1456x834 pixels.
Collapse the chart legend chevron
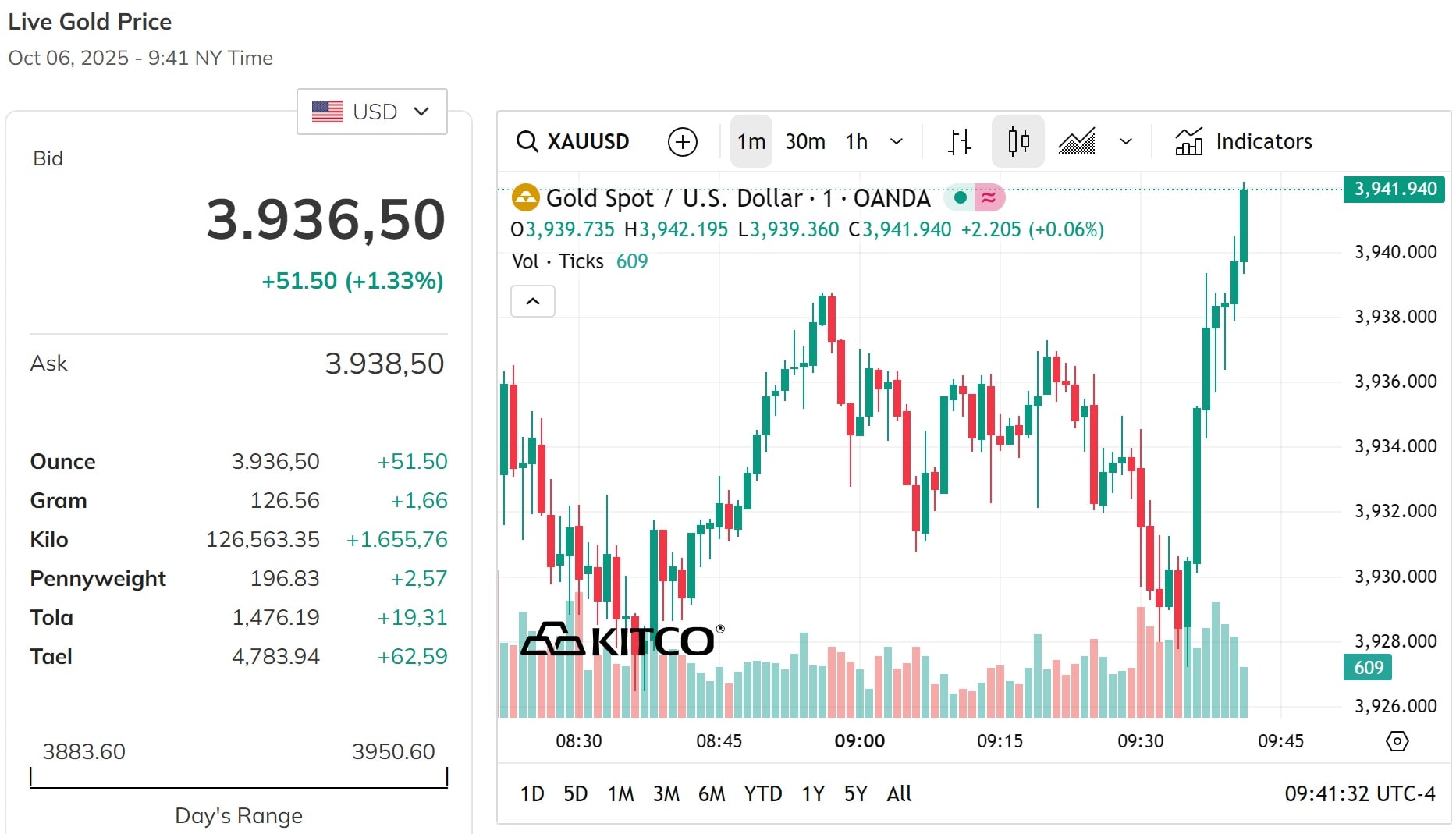pos(533,301)
